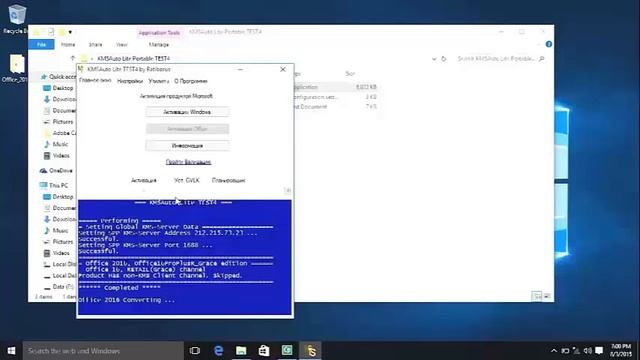Open the Store icon on the taskbar

point(264,351)
